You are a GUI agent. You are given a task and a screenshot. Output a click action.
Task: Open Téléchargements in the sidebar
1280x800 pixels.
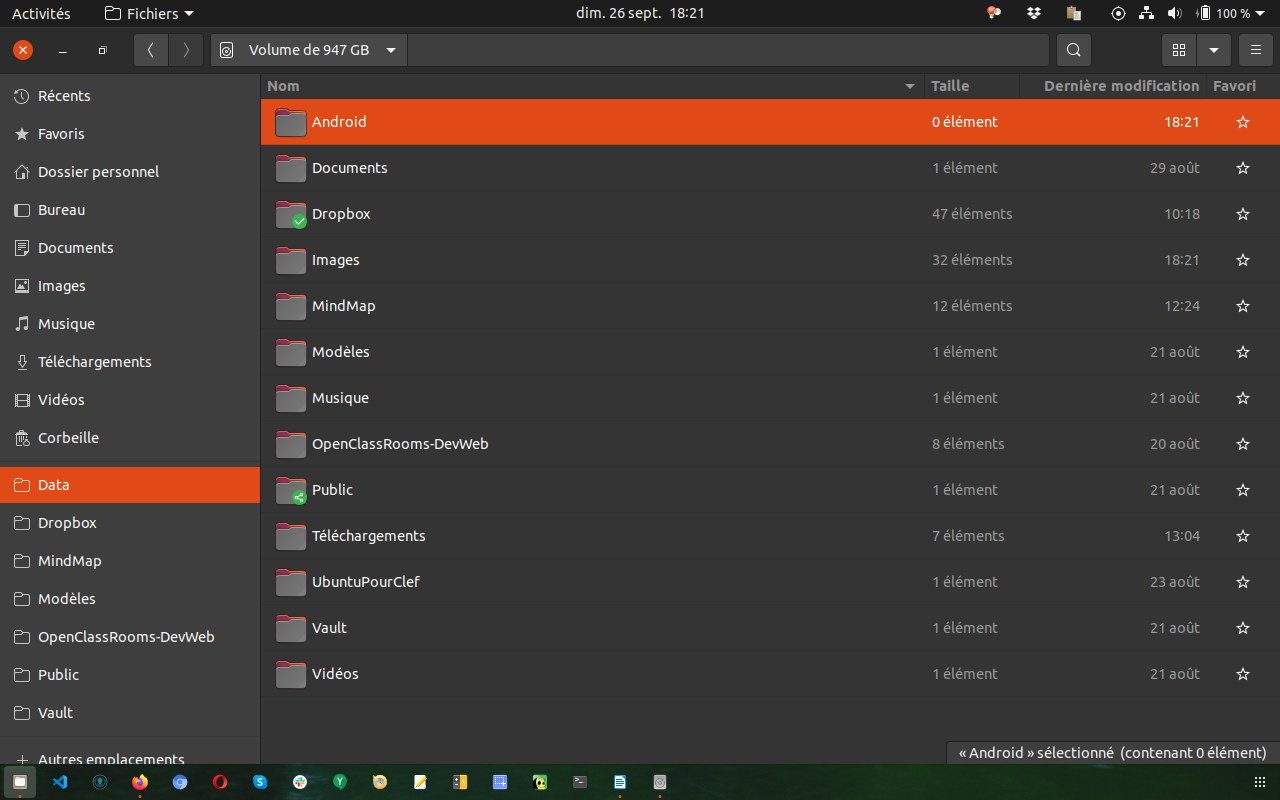130,362
